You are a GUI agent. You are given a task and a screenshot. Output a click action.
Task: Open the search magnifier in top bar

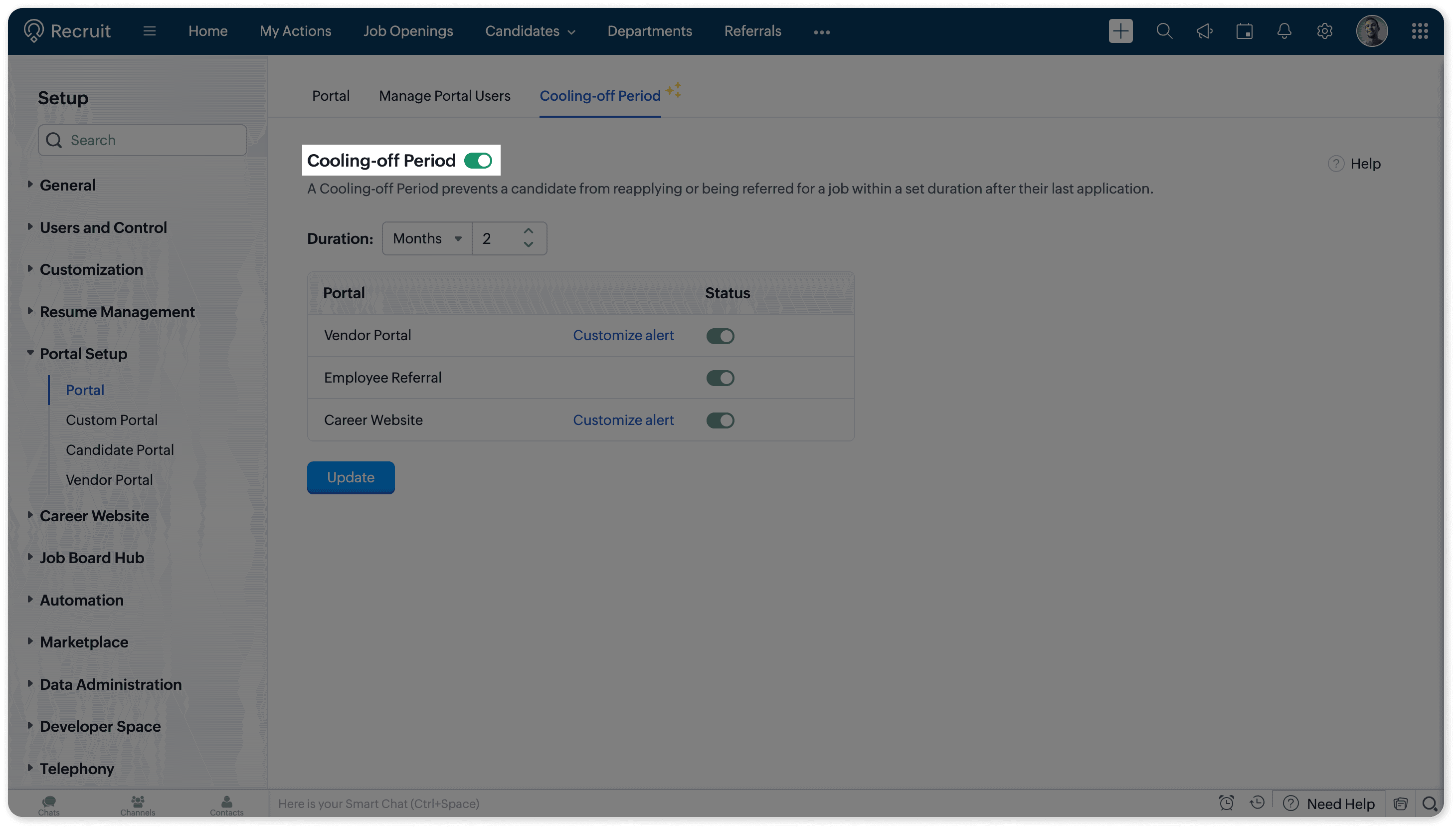click(1164, 31)
